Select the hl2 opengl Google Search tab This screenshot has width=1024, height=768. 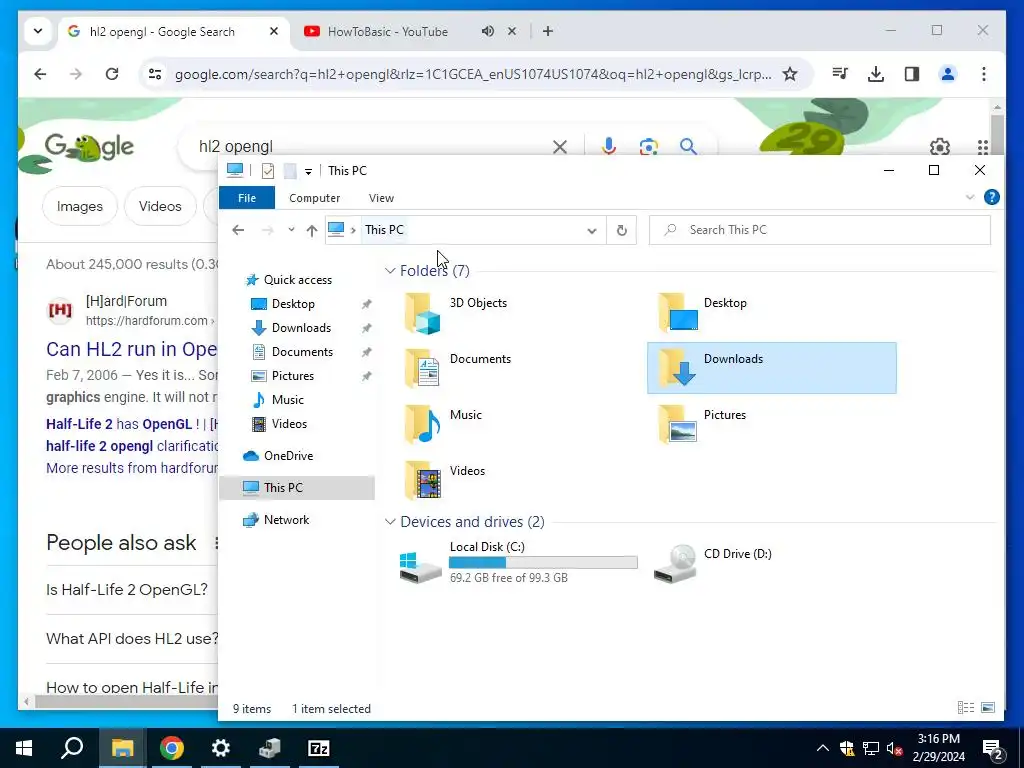162,31
